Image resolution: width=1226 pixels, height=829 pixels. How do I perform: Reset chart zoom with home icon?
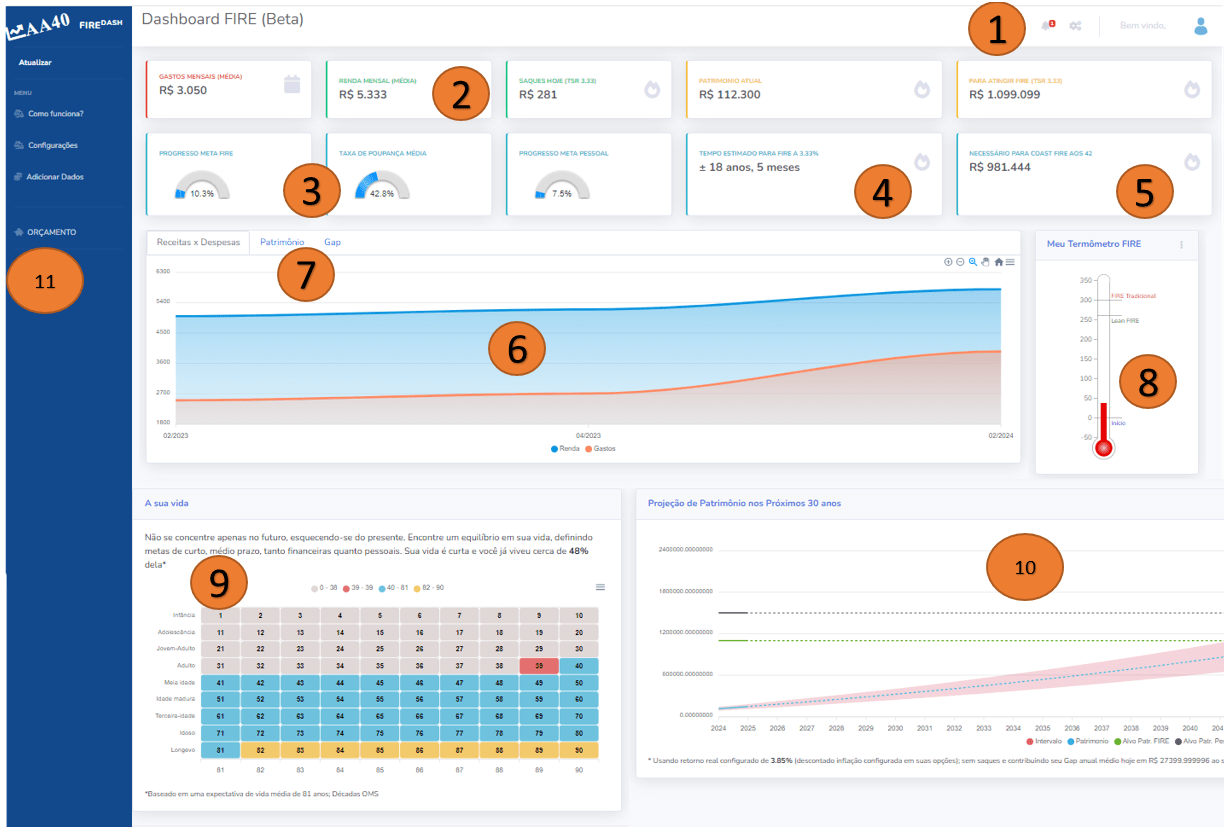998,262
